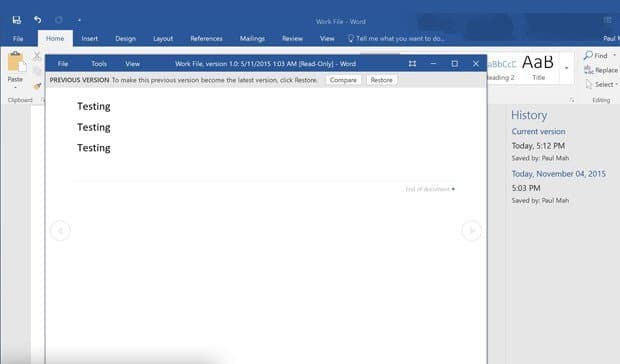Screen dimensions: 620x364
Task: Click the Paste clipboard icon
Action: 17,62
